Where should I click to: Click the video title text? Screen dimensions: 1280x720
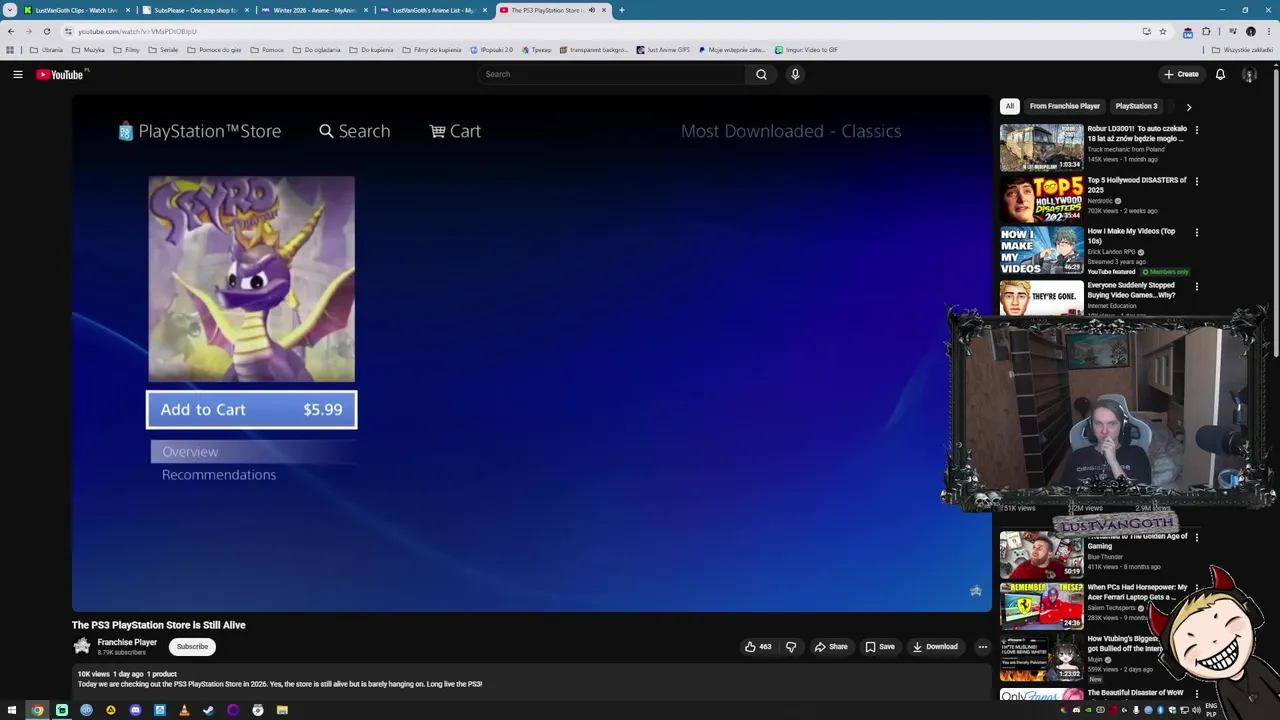(158, 625)
